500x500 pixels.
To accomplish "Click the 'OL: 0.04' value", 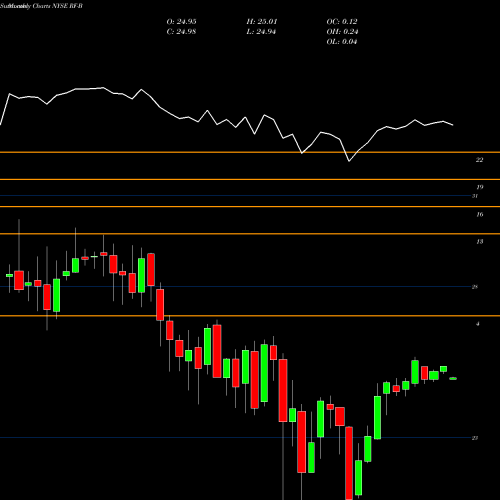I will (342, 42).
